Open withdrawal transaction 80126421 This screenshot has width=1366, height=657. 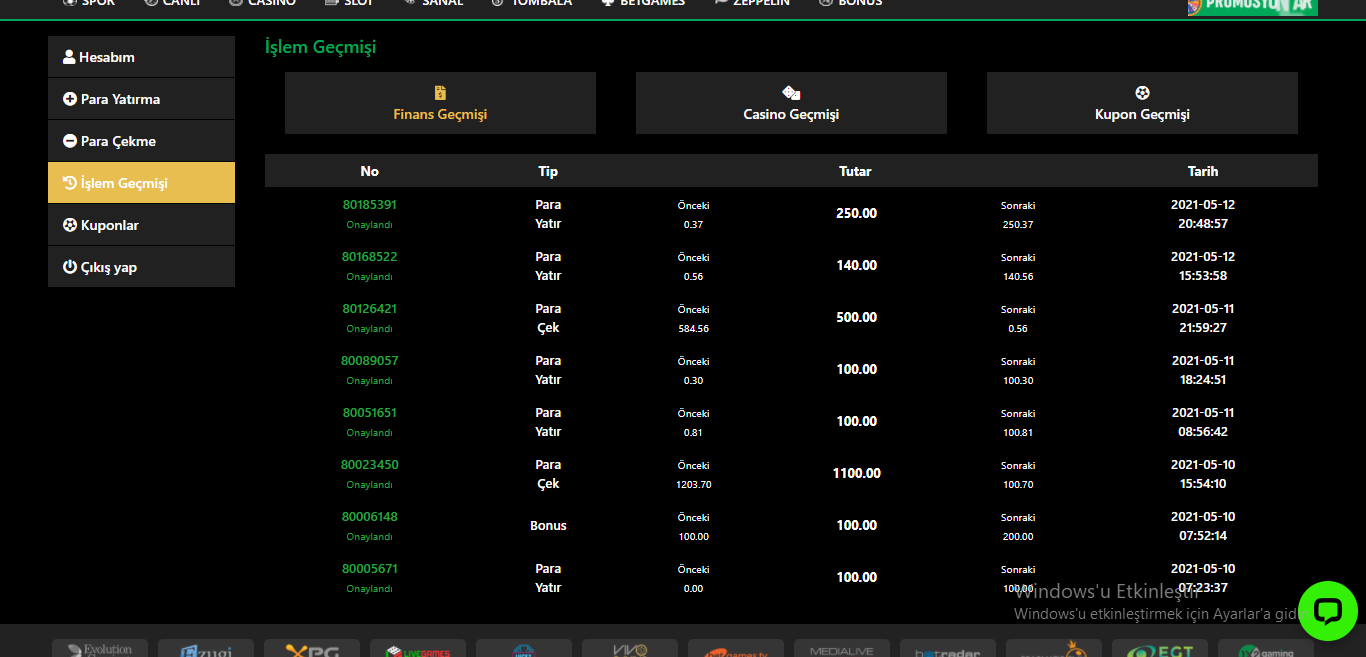click(x=369, y=309)
